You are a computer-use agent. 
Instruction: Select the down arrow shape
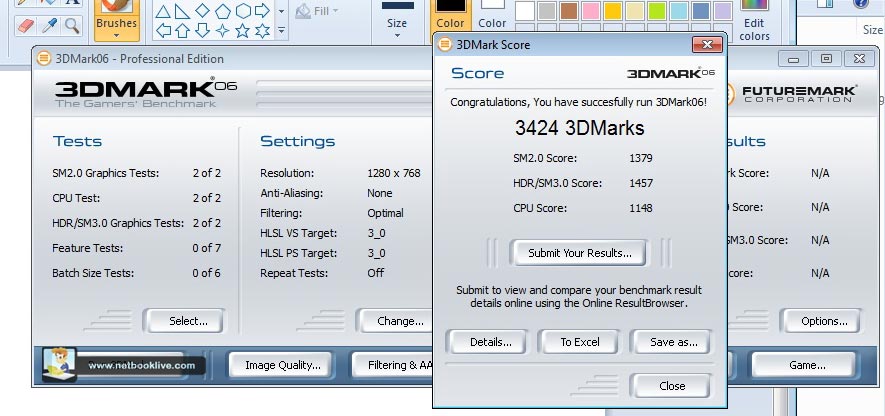pyautogui.click(x=203, y=30)
